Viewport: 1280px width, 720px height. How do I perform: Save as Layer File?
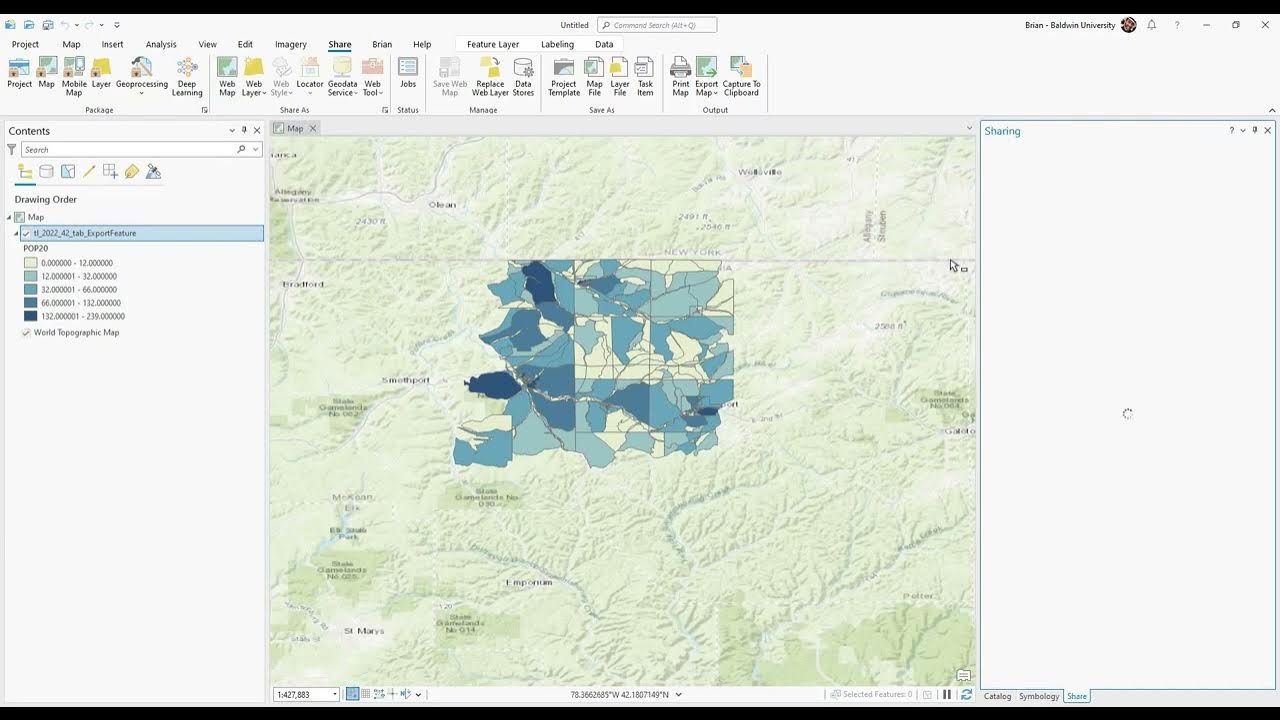tap(620, 77)
